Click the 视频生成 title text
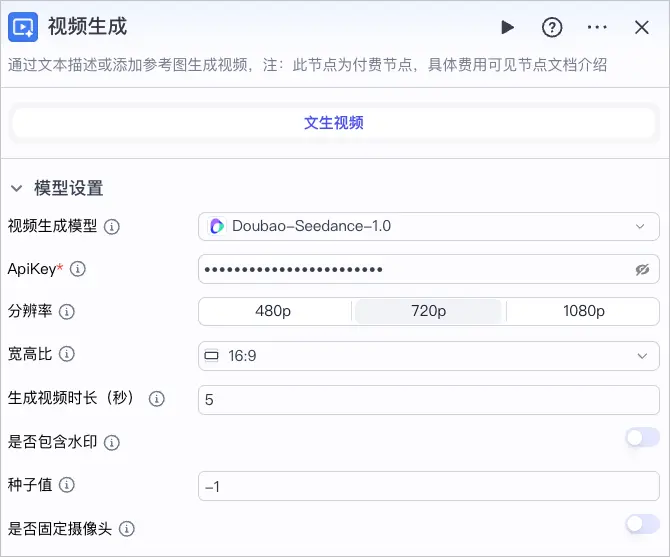This screenshot has width=670, height=557. (87, 26)
